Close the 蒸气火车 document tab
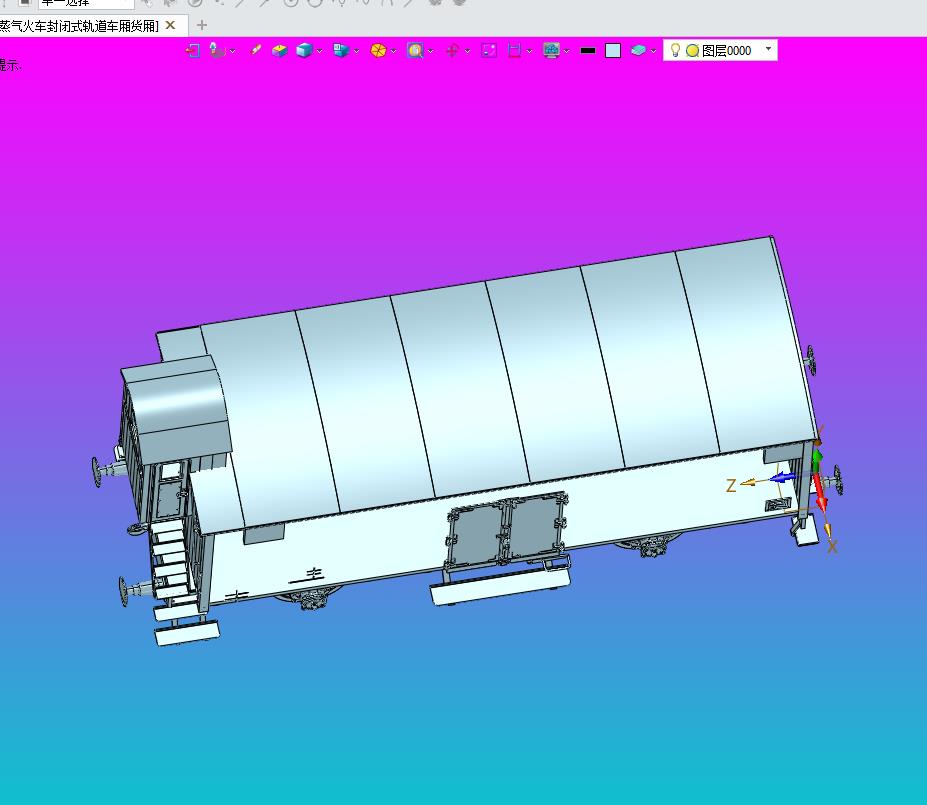Viewport: 927px width, 805px height. (170, 25)
